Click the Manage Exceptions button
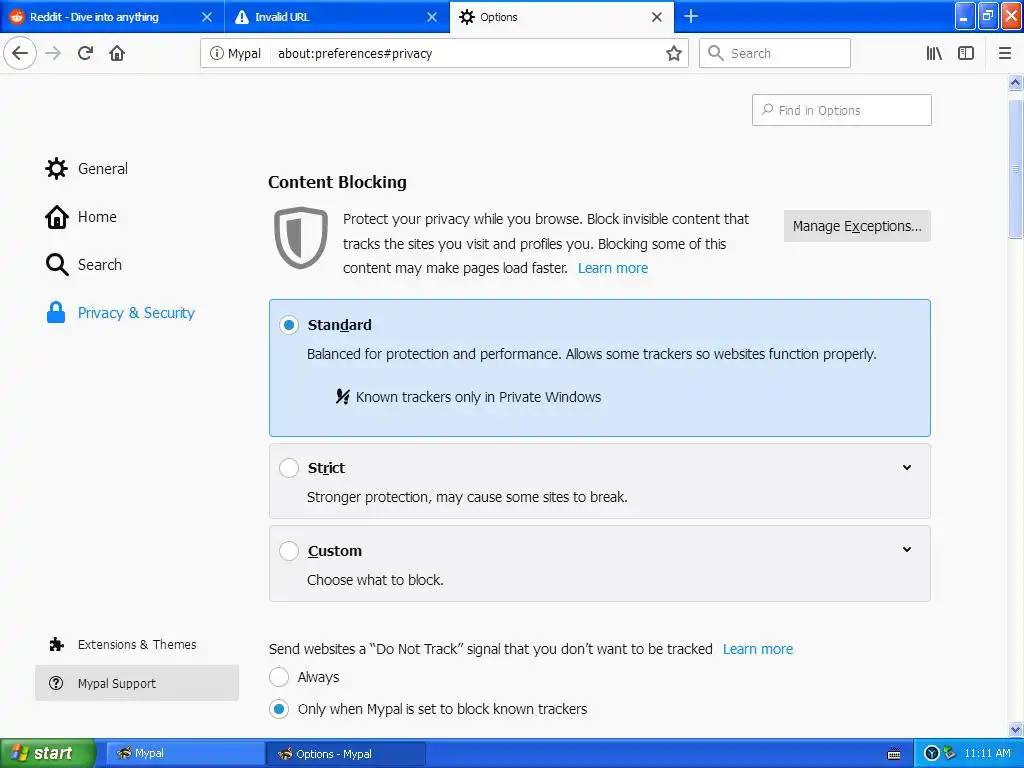The height and width of the screenshot is (768, 1024). 857,226
